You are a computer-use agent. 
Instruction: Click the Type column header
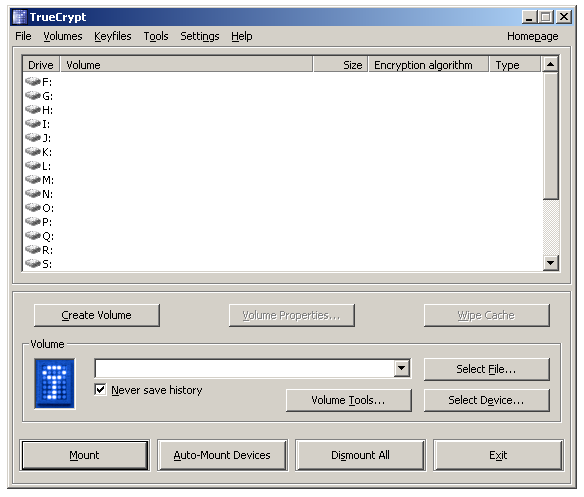515,64
